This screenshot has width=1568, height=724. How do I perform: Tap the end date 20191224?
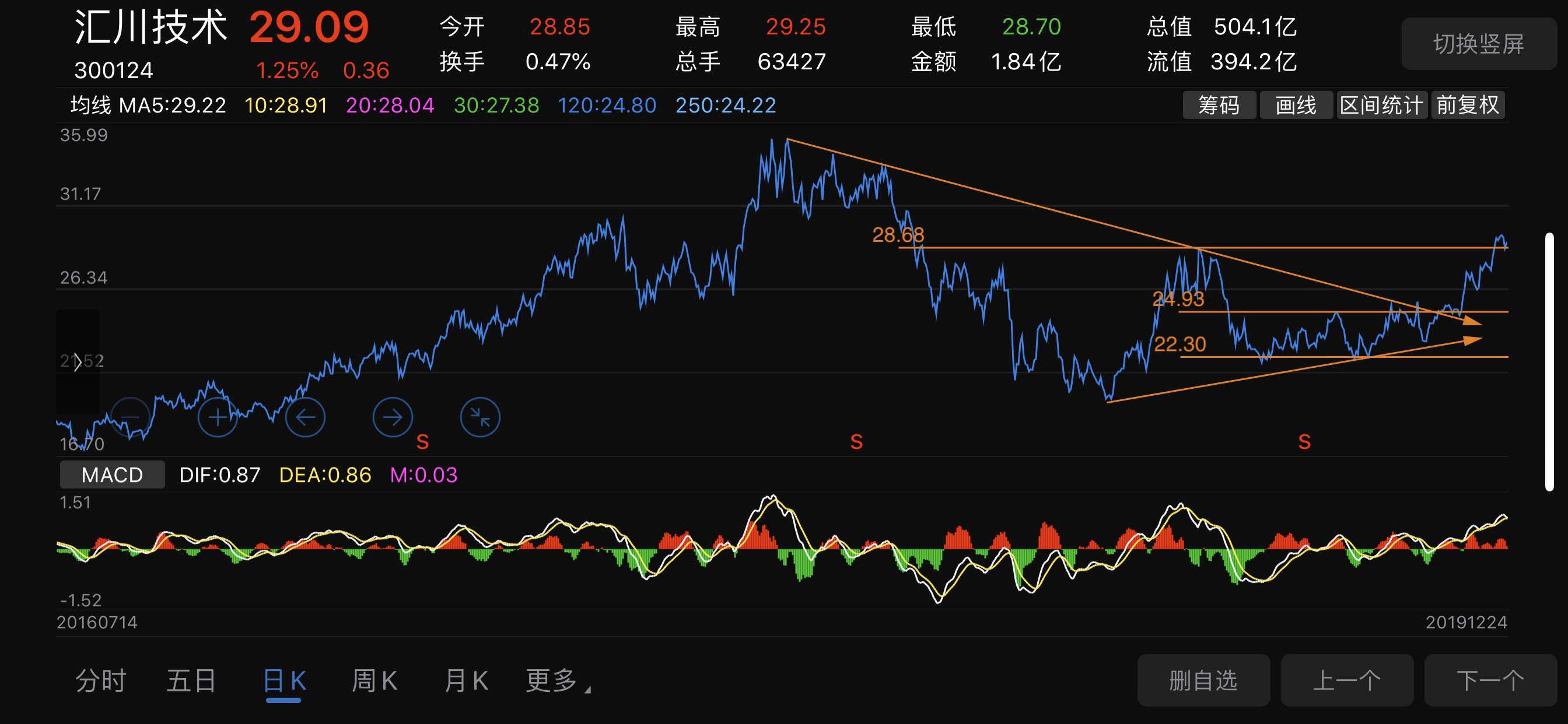[1466, 623]
